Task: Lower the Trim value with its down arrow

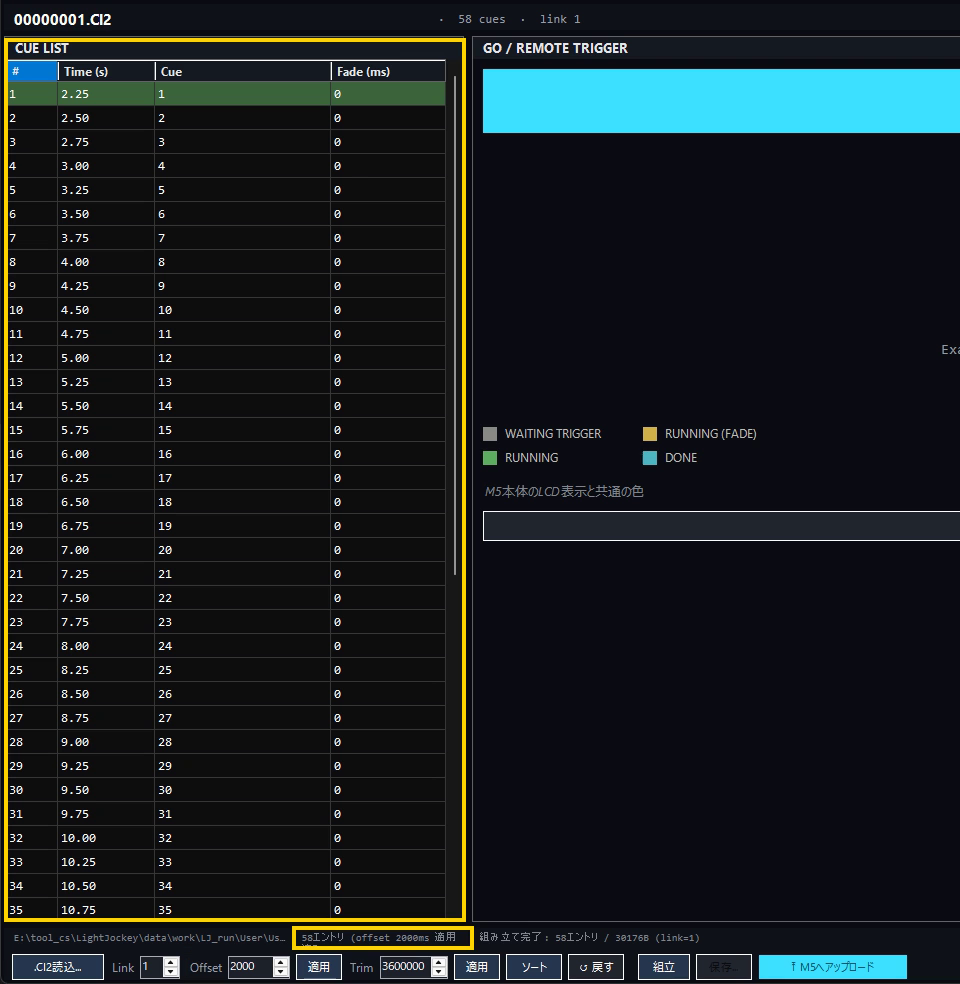Action: (x=439, y=971)
